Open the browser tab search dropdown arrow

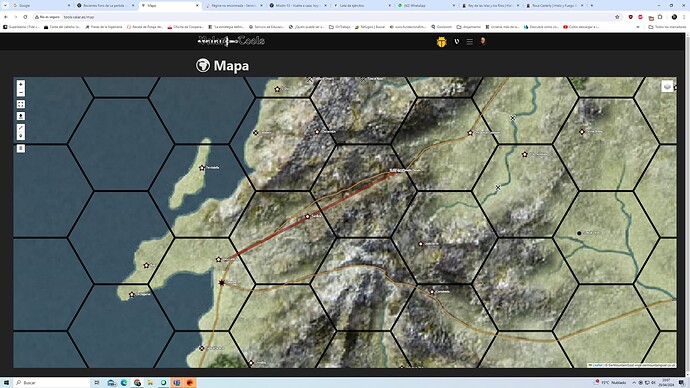5,5
